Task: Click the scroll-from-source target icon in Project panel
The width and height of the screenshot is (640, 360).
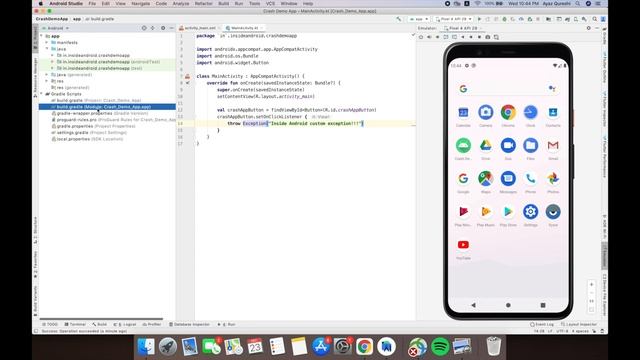Action: coord(144,28)
